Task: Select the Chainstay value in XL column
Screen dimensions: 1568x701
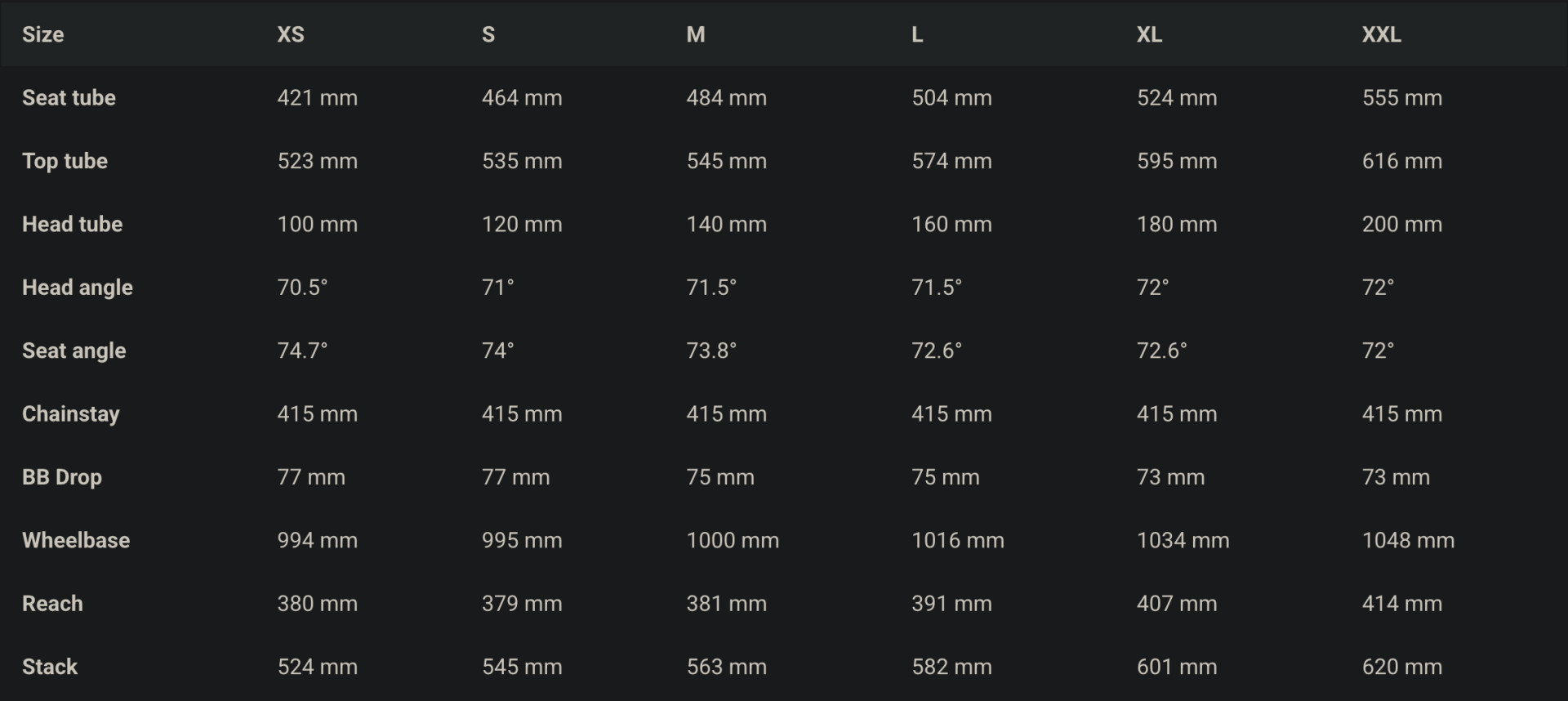Action: coord(1176,414)
